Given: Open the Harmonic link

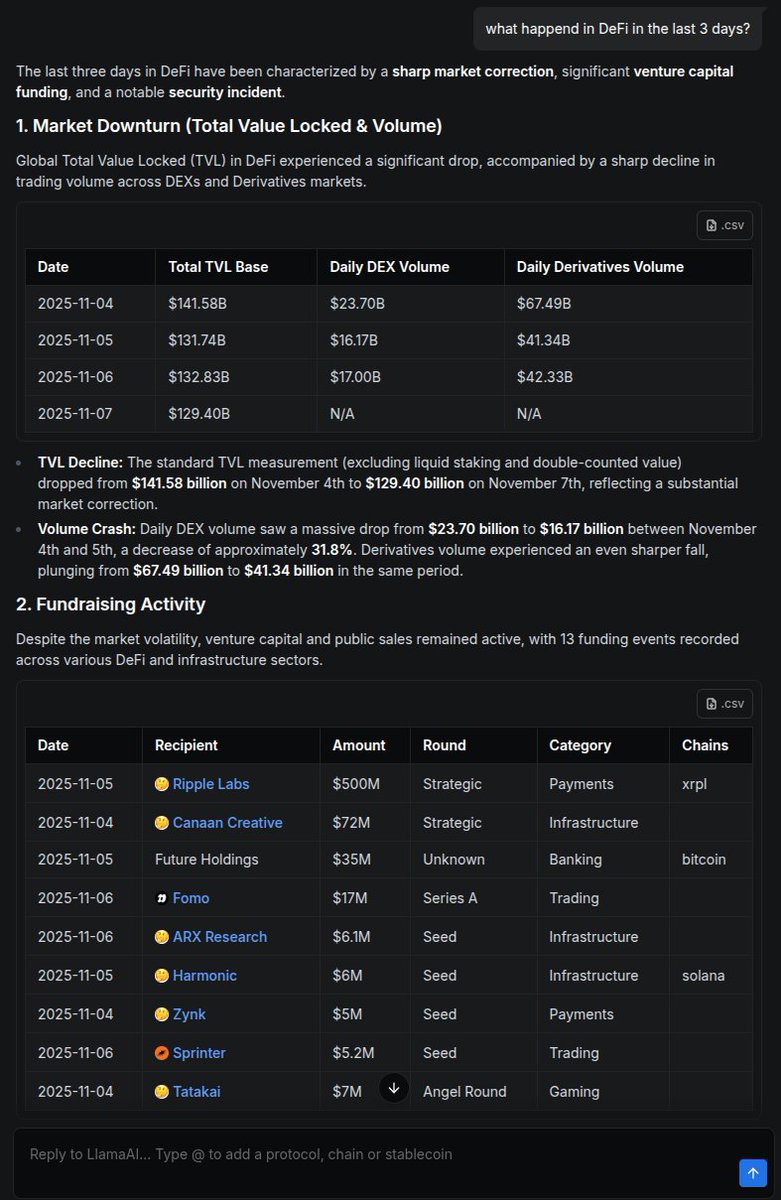Looking at the screenshot, I should (x=205, y=975).
